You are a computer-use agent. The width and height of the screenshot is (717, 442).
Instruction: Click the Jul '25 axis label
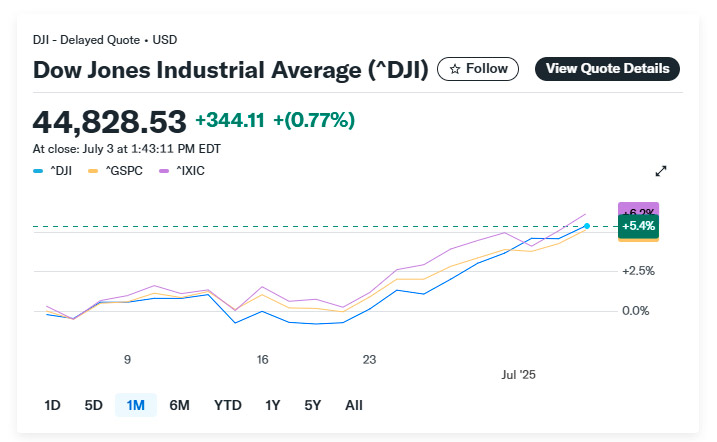(x=519, y=374)
